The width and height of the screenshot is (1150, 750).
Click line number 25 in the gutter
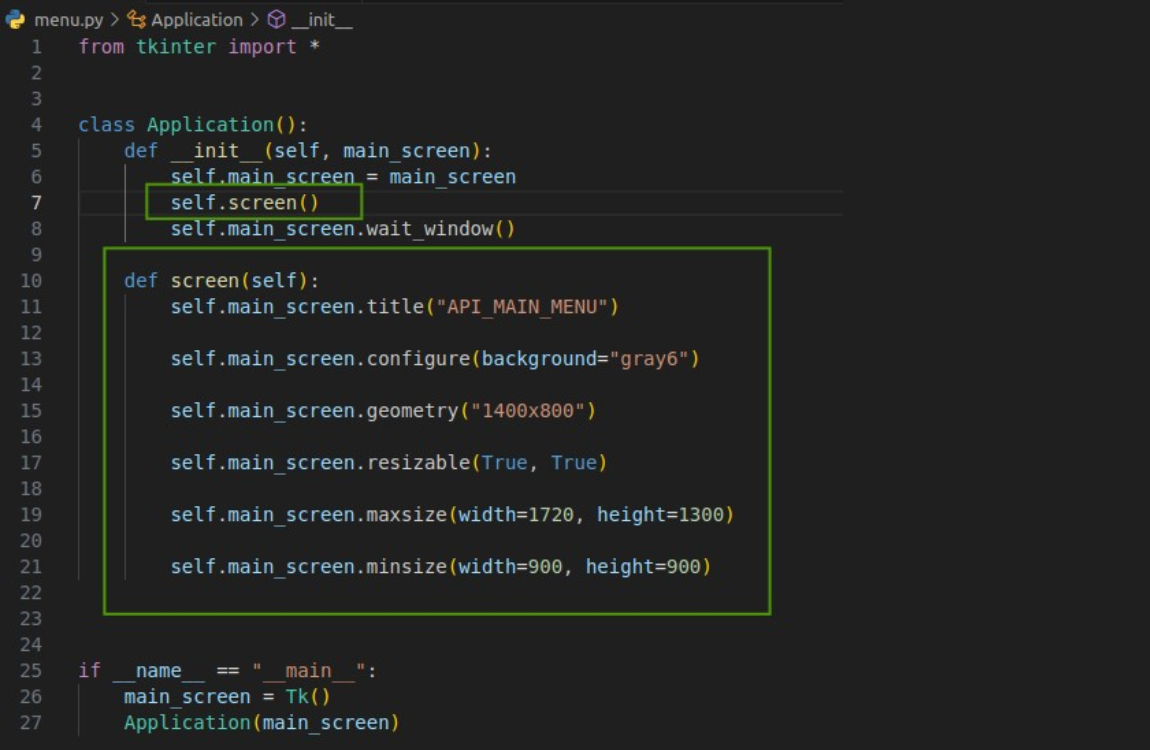point(32,671)
